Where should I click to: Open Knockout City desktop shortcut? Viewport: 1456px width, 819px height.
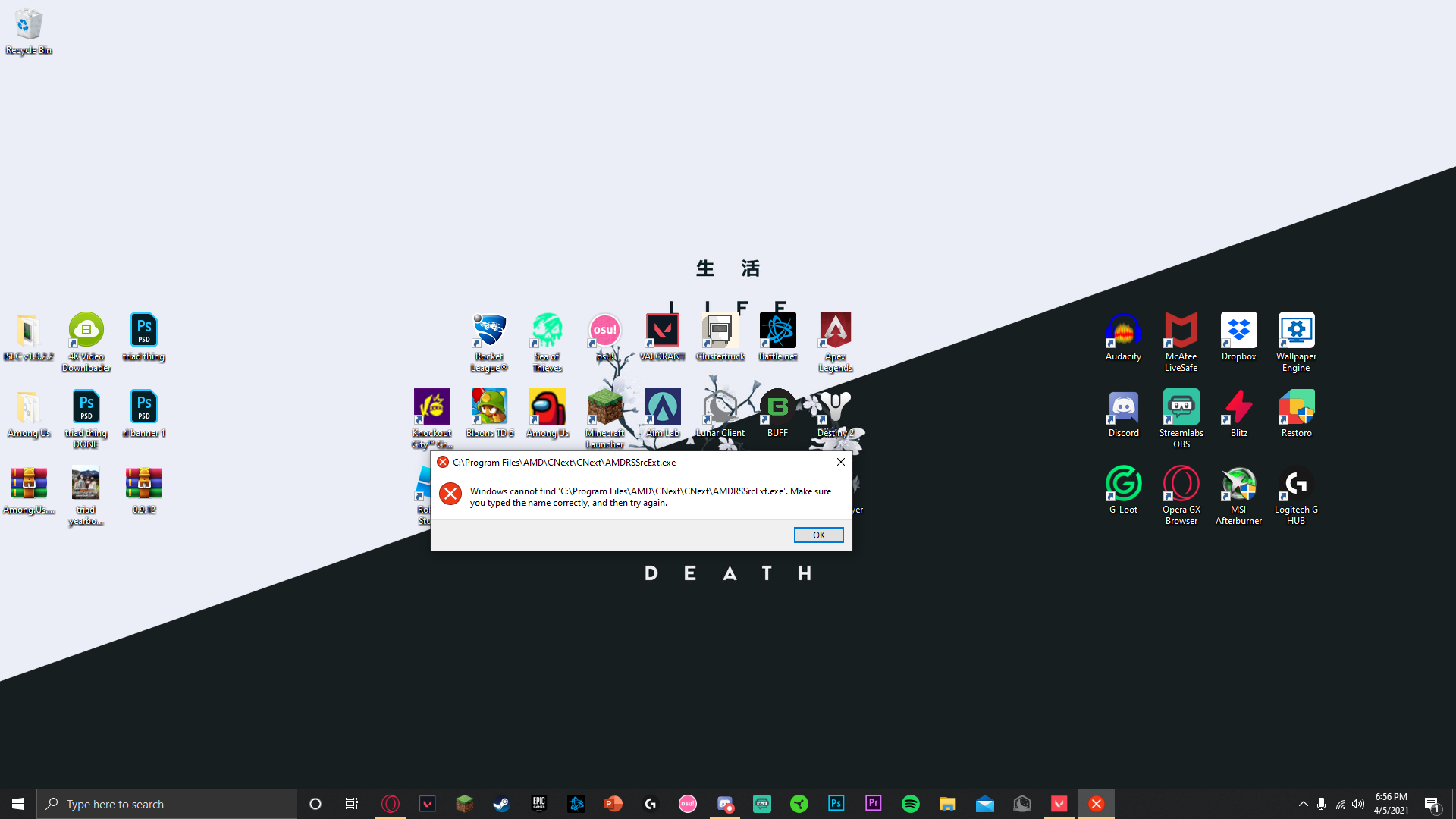pyautogui.click(x=431, y=419)
